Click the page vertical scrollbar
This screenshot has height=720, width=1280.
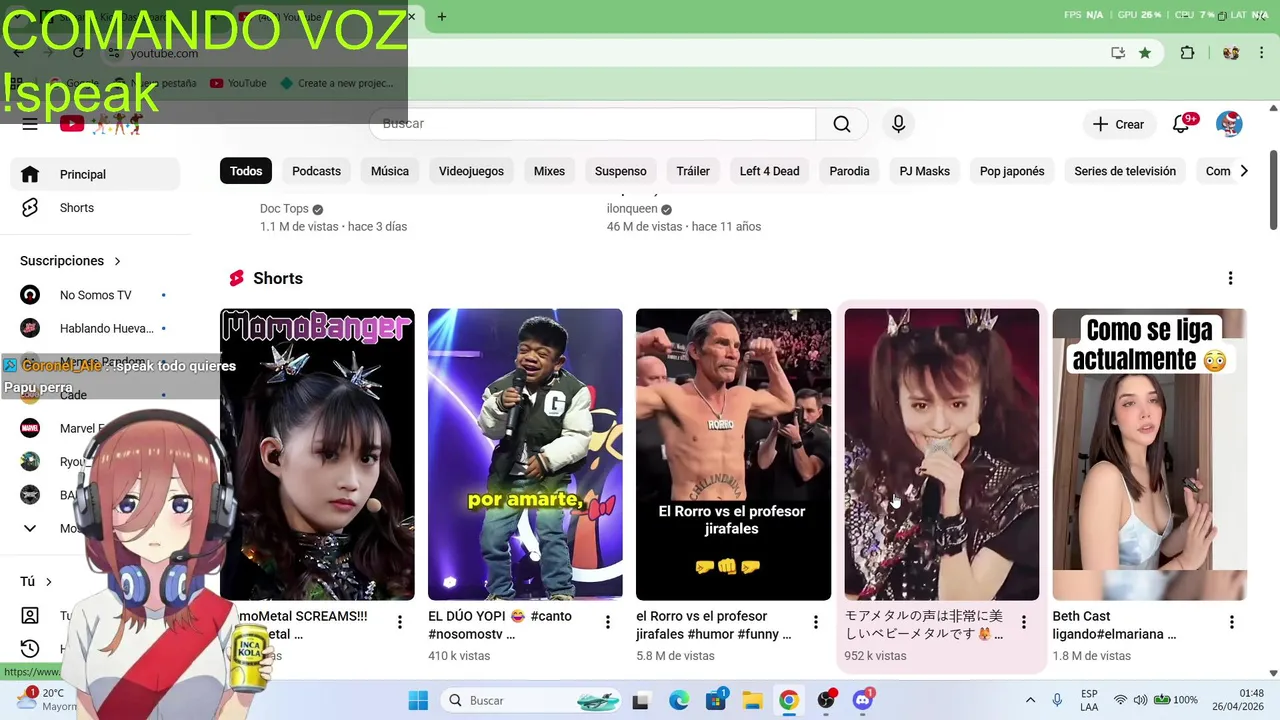click(x=1273, y=190)
